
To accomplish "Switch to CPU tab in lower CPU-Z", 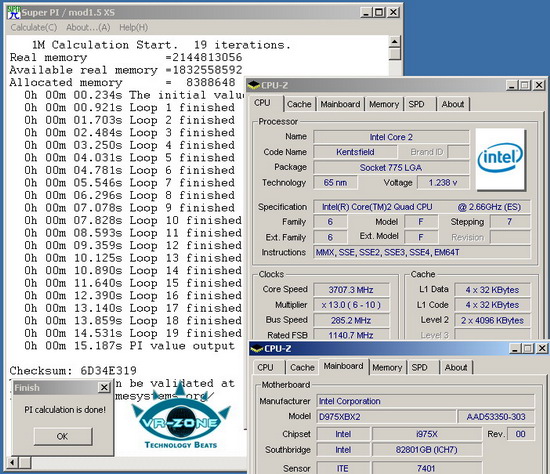I will (265, 367).
